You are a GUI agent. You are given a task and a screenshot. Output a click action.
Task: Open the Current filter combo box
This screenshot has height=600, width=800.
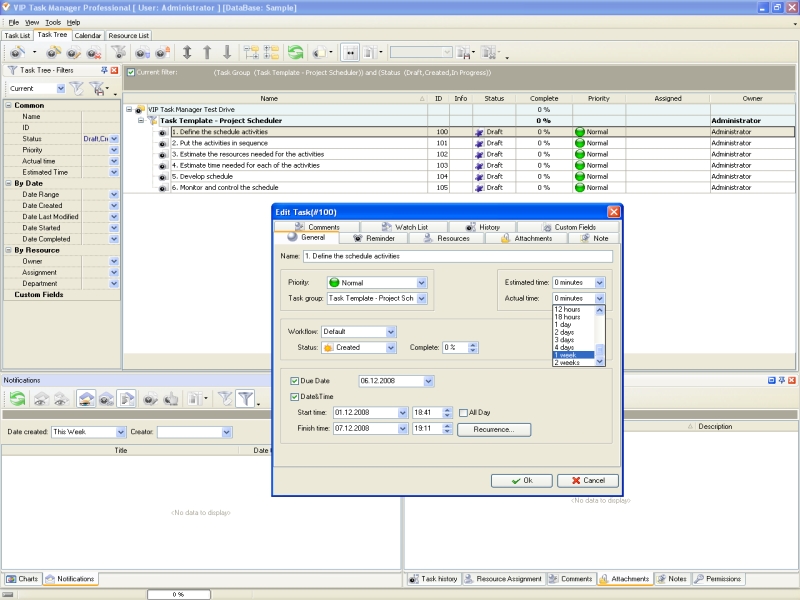point(61,89)
